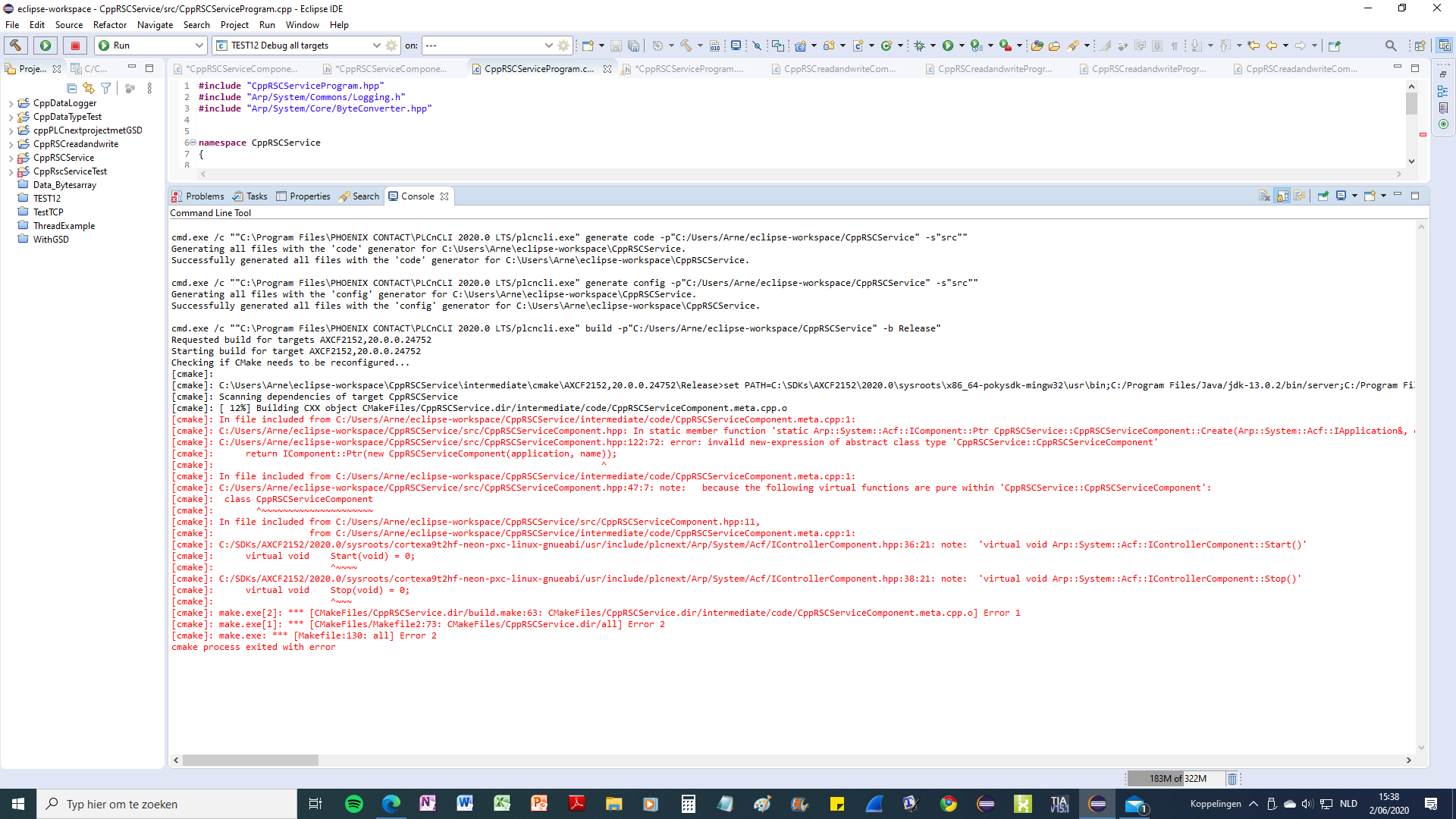Expand the CppRscServiceTest project

pos(11,172)
